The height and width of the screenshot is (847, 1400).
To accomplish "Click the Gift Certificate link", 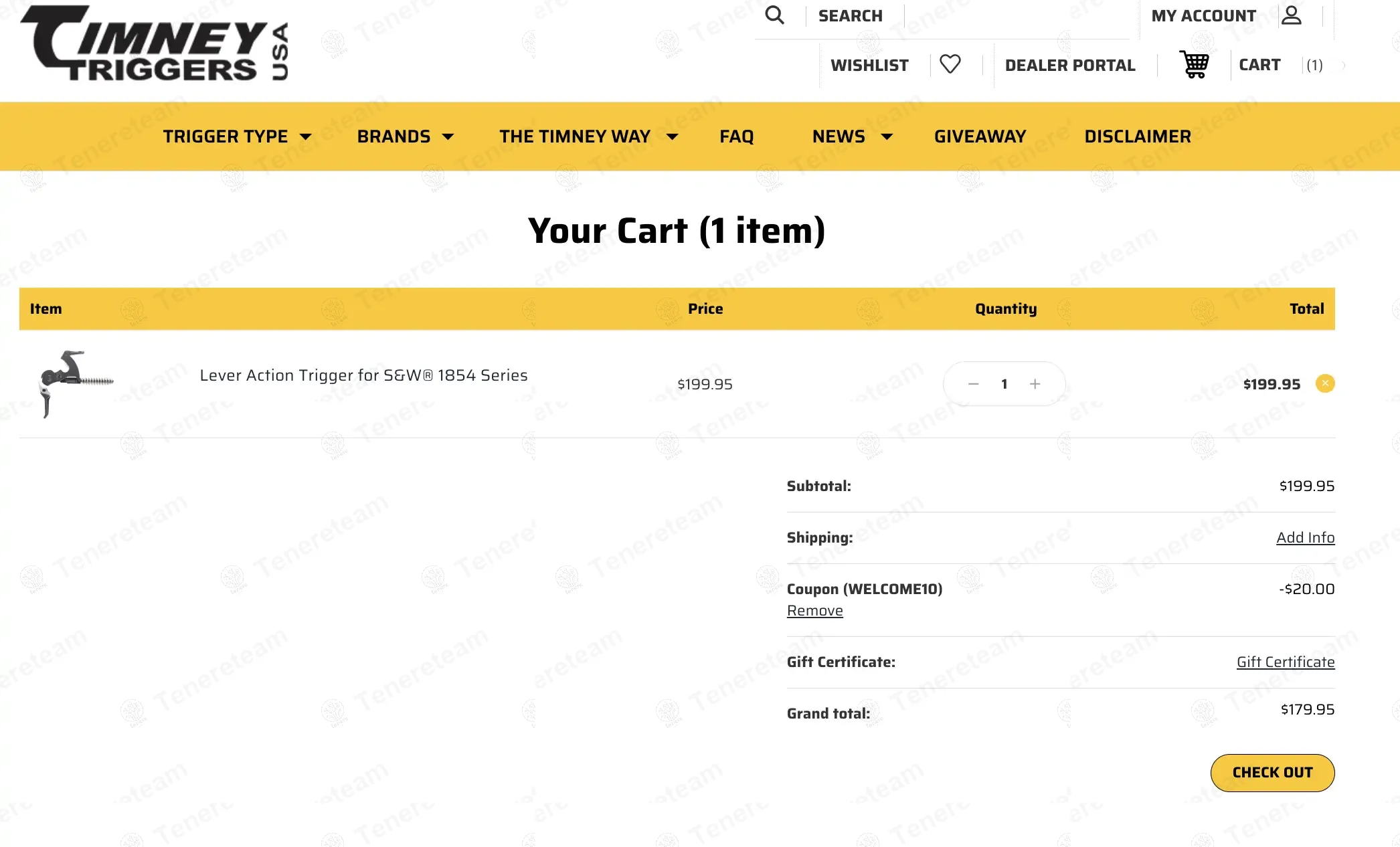I will click(1285, 662).
